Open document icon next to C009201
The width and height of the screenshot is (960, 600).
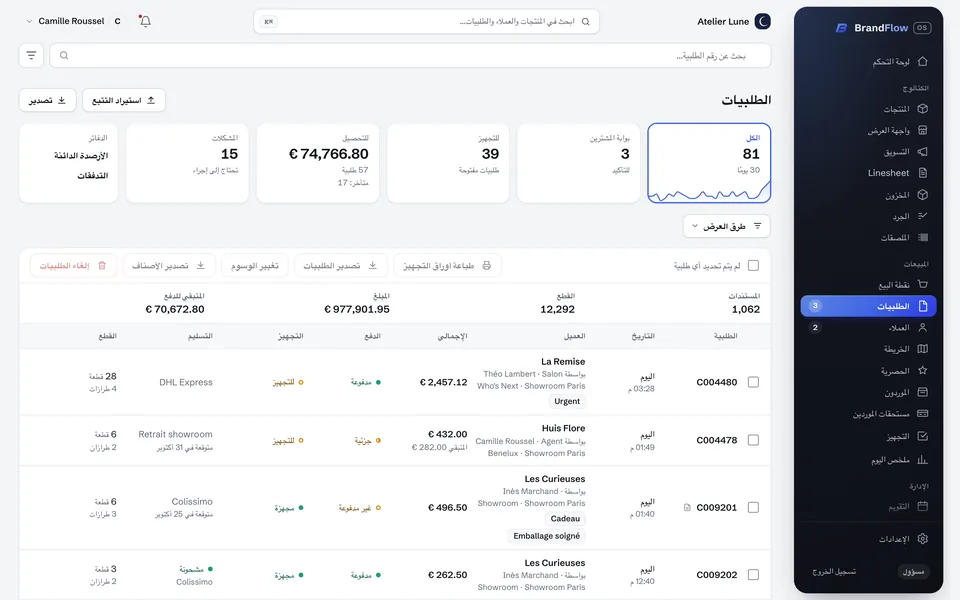[x=687, y=508]
